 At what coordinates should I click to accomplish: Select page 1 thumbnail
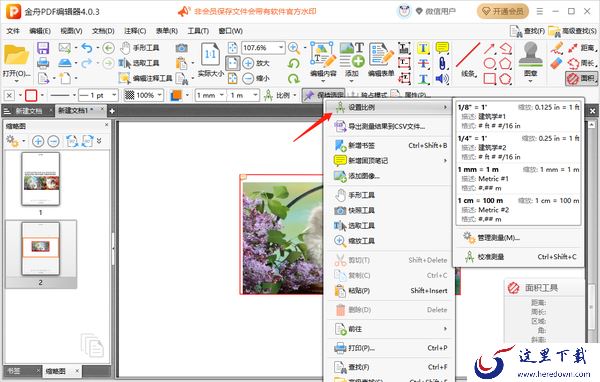pyautogui.click(x=41, y=179)
